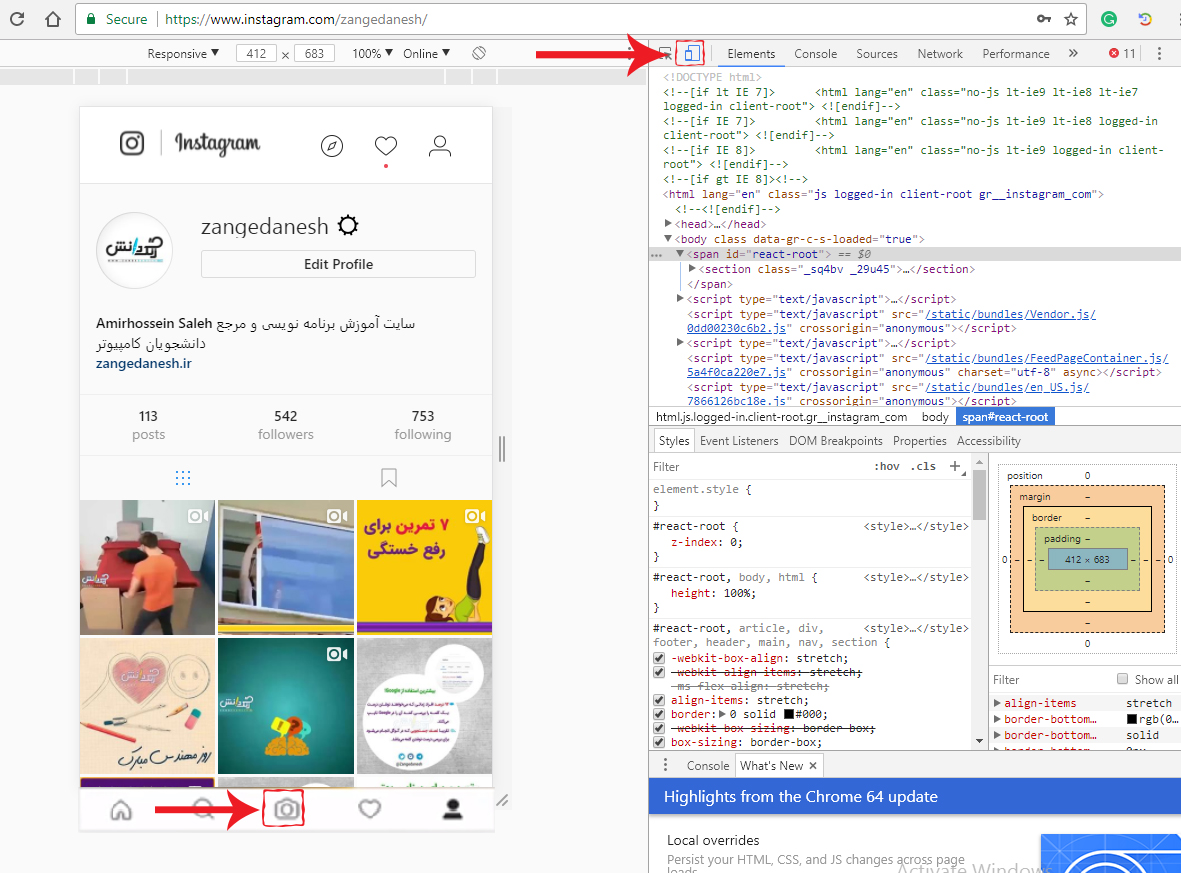This screenshot has height=873, width=1181.
Task: Open Instagram camera upload icon in bottom bar
Action: (x=286, y=808)
